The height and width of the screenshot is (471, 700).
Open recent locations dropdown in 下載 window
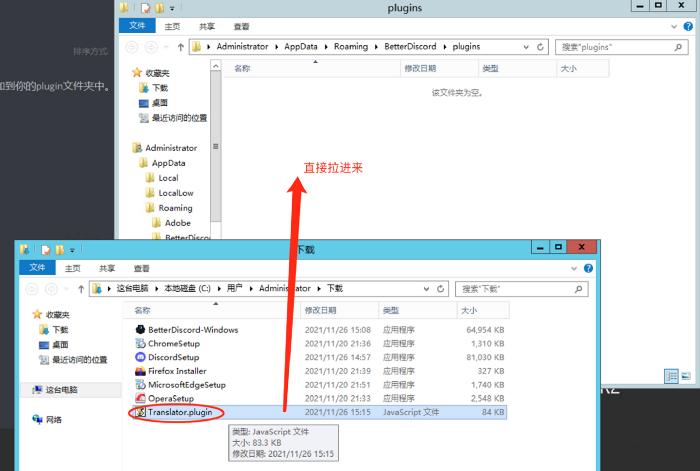coord(66,289)
